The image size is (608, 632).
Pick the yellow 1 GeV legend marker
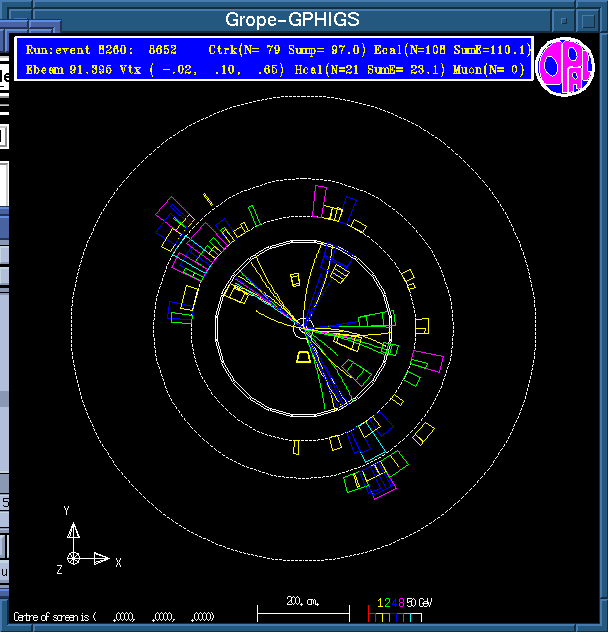pos(380,604)
